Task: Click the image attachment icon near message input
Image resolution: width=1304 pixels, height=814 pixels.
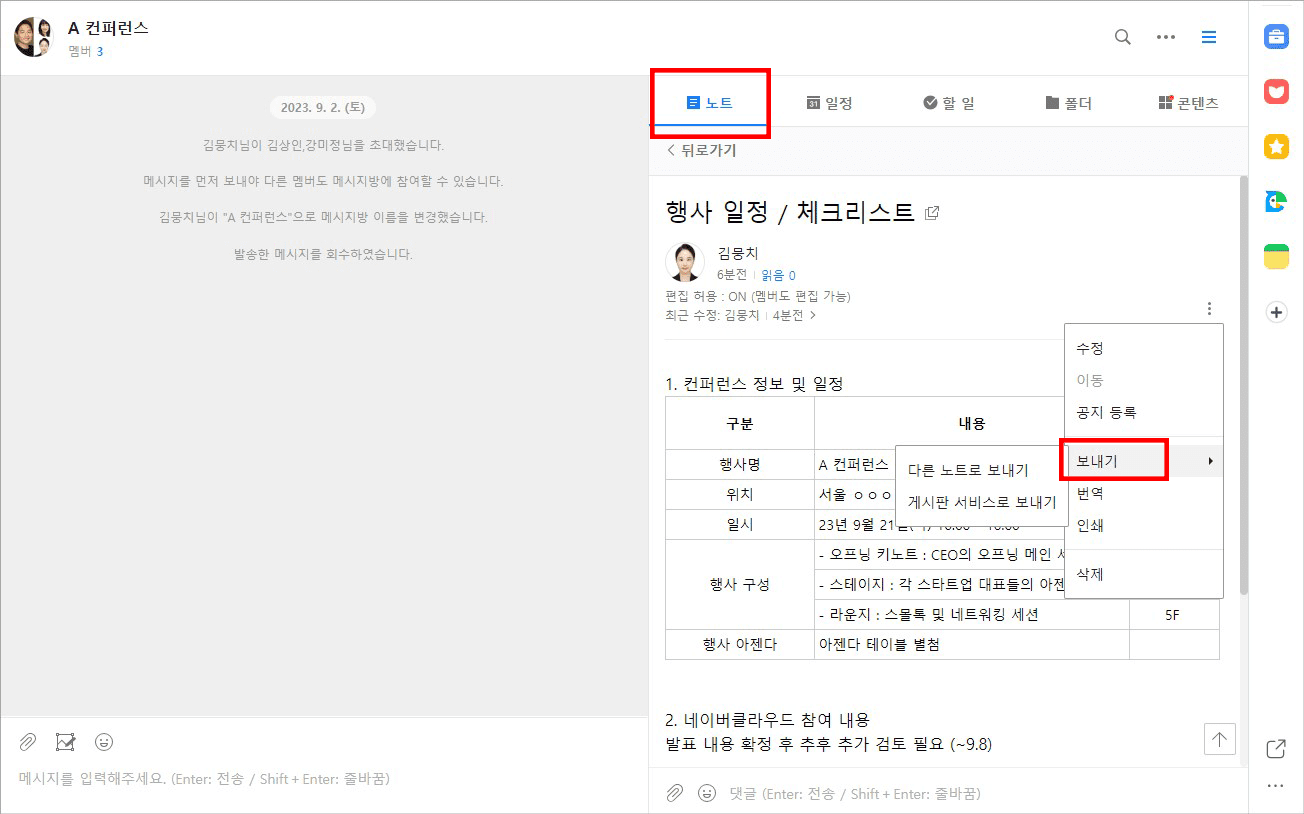Action: click(65, 741)
